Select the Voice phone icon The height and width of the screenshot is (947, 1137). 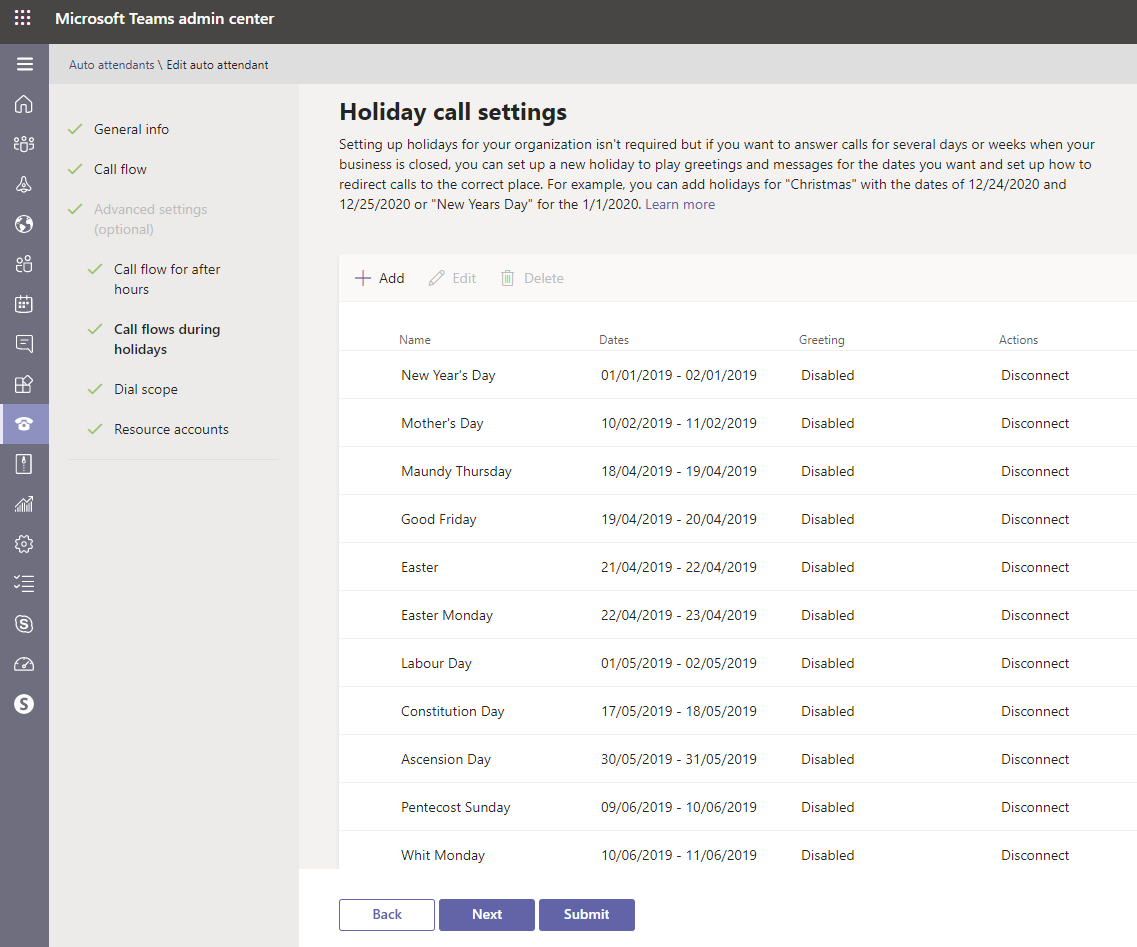tap(25, 424)
